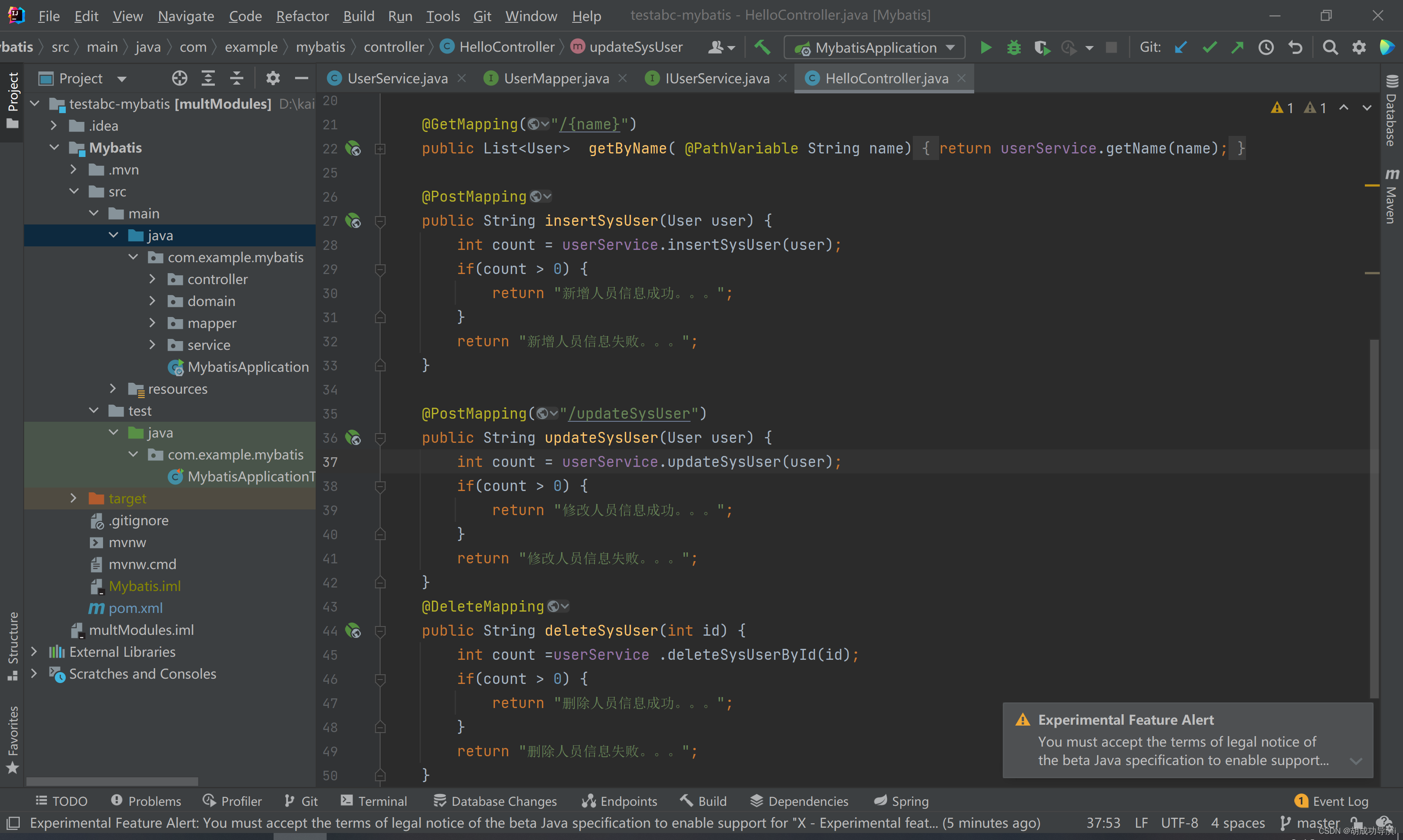
Task: Update project from Git
Action: click(x=1180, y=47)
